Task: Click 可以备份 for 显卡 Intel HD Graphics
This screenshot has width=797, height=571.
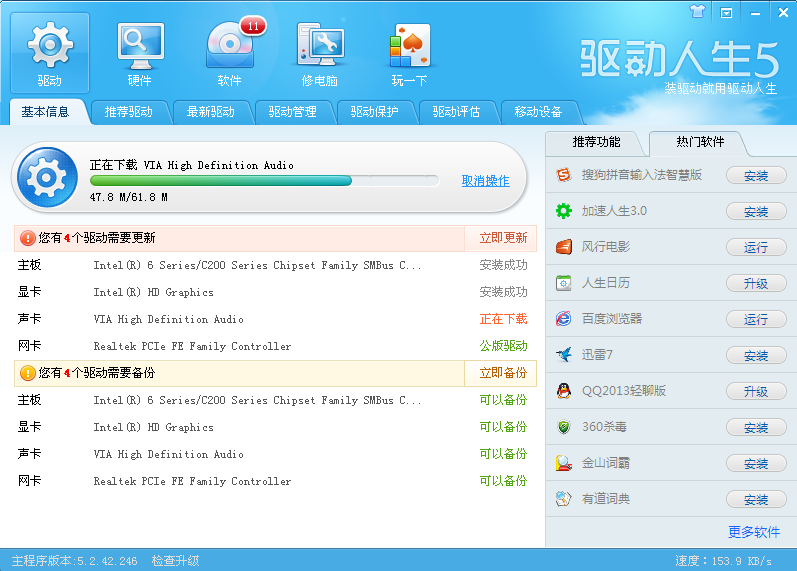Action: point(503,427)
